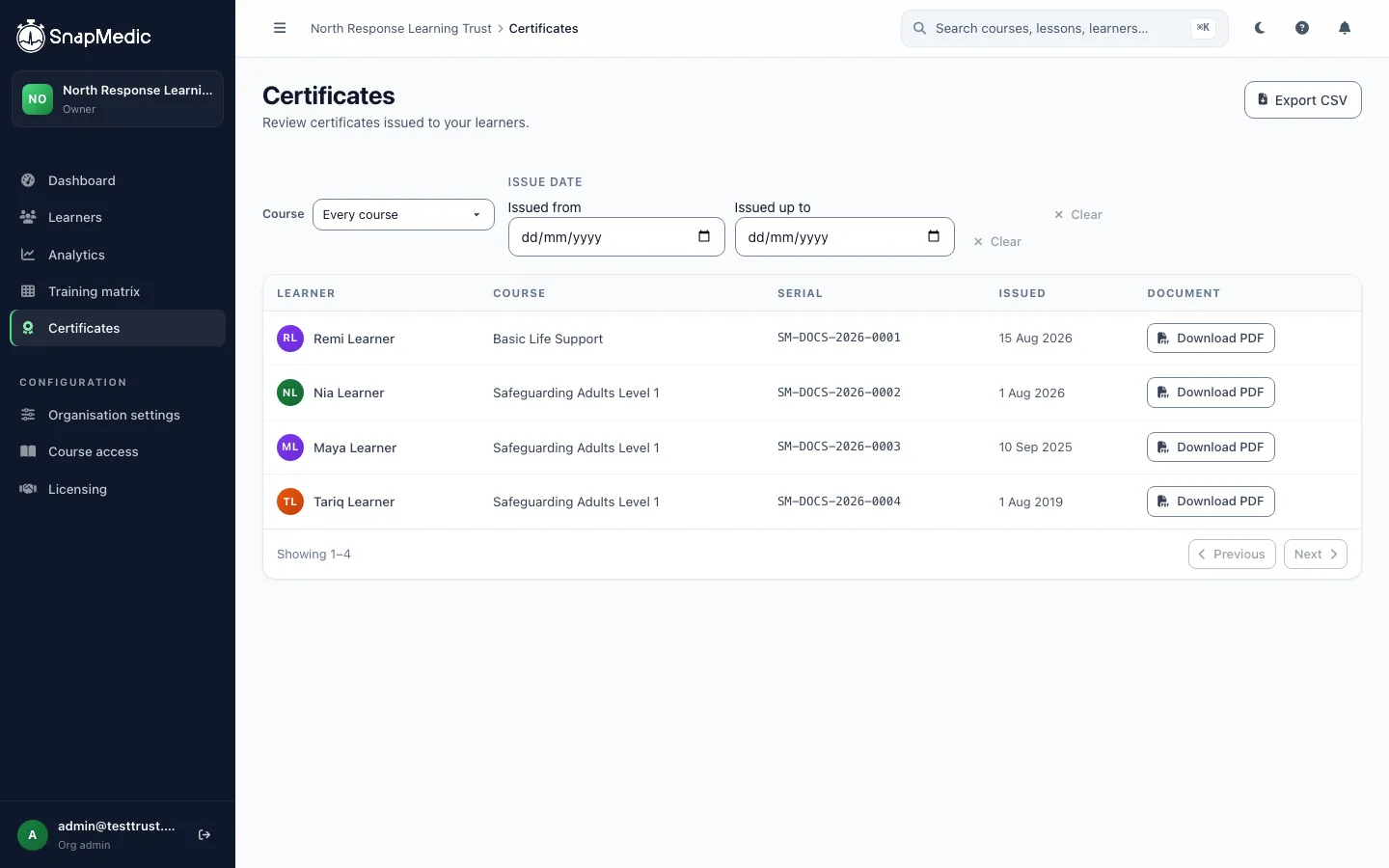1389x868 pixels.
Task: Click the ⌘K shortcut badge
Action: (1203, 28)
